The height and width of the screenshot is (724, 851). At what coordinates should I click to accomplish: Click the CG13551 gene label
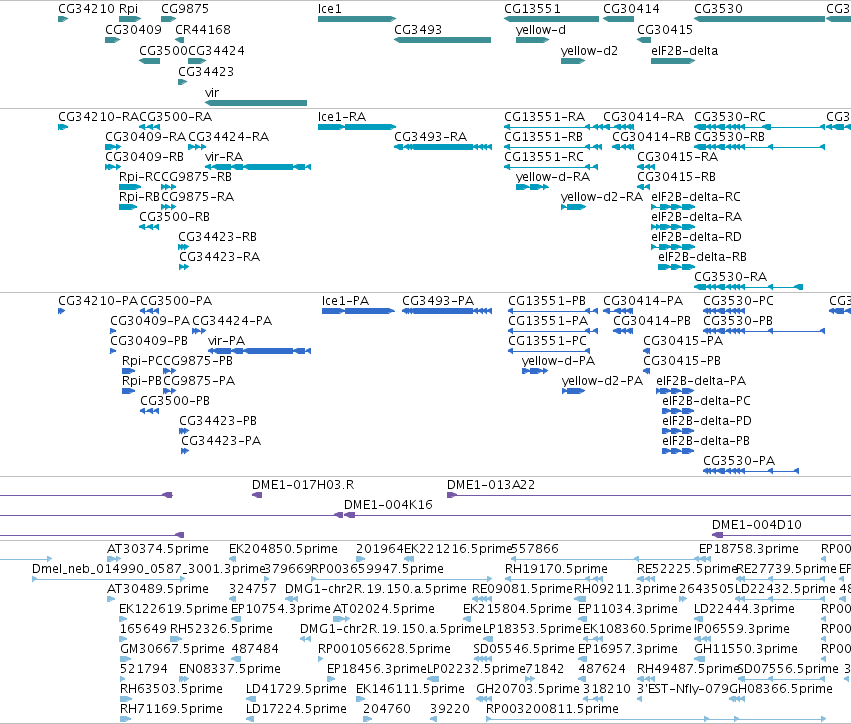point(532,9)
